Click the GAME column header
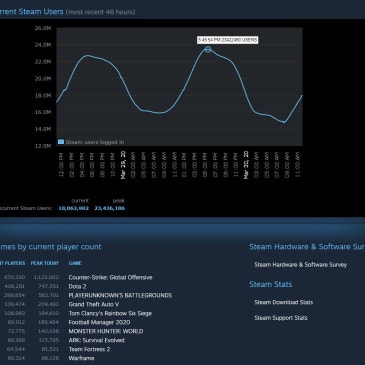Screen dimensions: 365x365 [x=75, y=263]
